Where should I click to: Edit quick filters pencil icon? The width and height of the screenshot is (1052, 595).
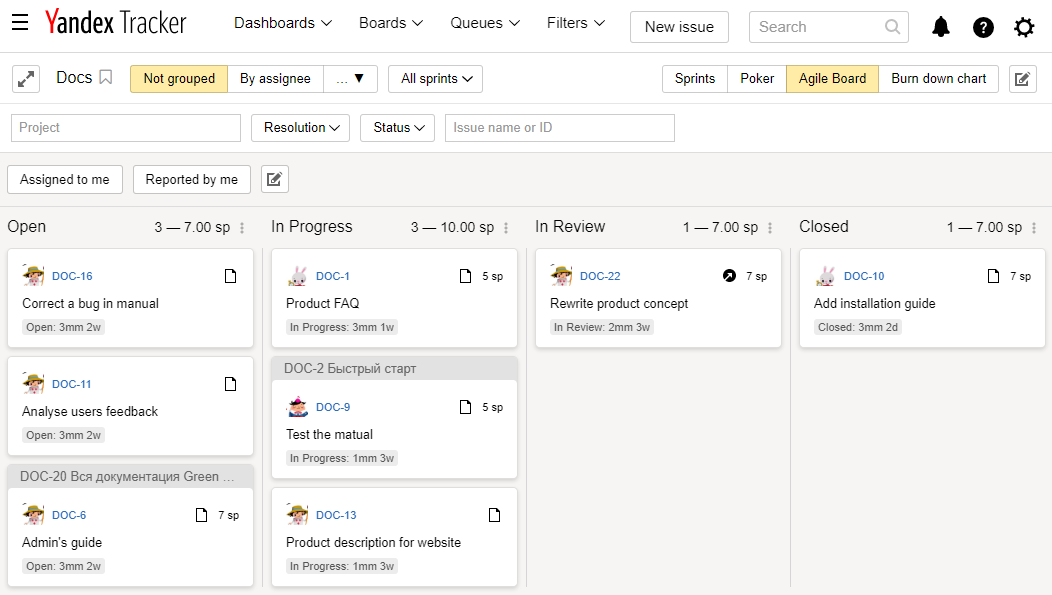click(x=274, y=179)
